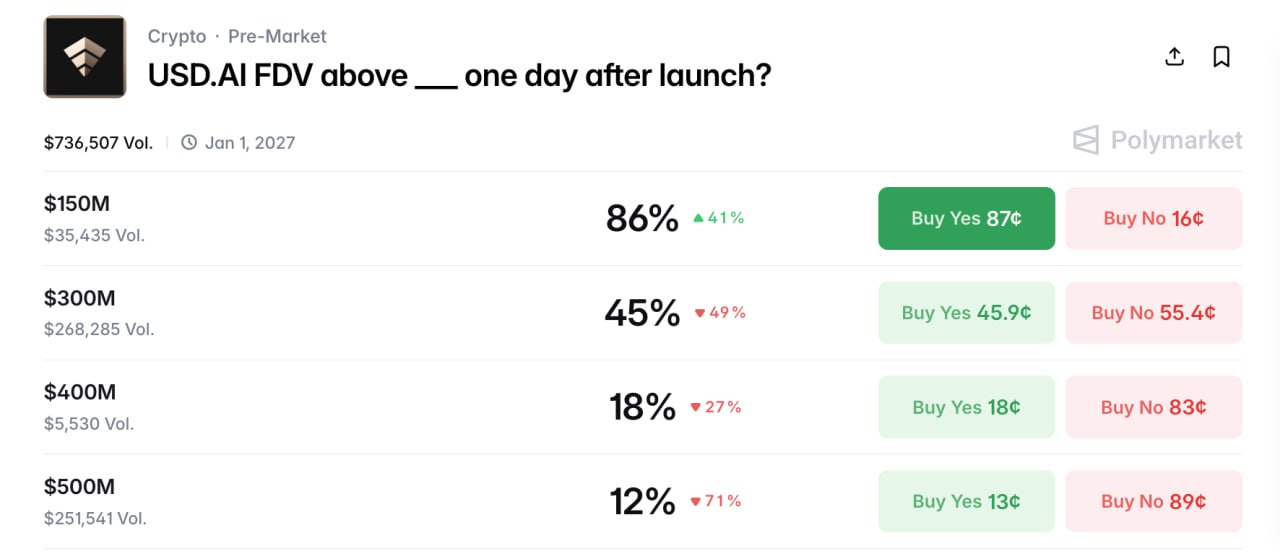Buy Yes at 45.9¢ for $300M
Viewport: 1280px width, 559px height.
coord(966,313)
